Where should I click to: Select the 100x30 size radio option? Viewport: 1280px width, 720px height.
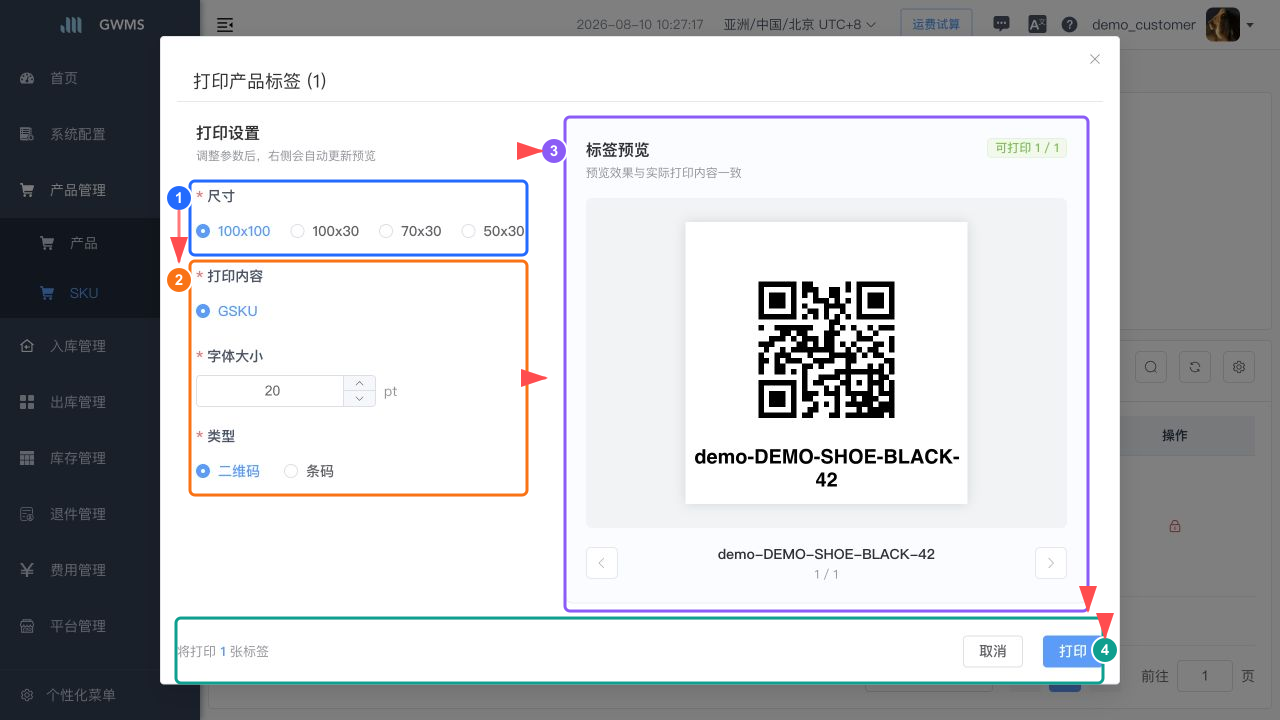pyautogui.click(x=325, y=231)
